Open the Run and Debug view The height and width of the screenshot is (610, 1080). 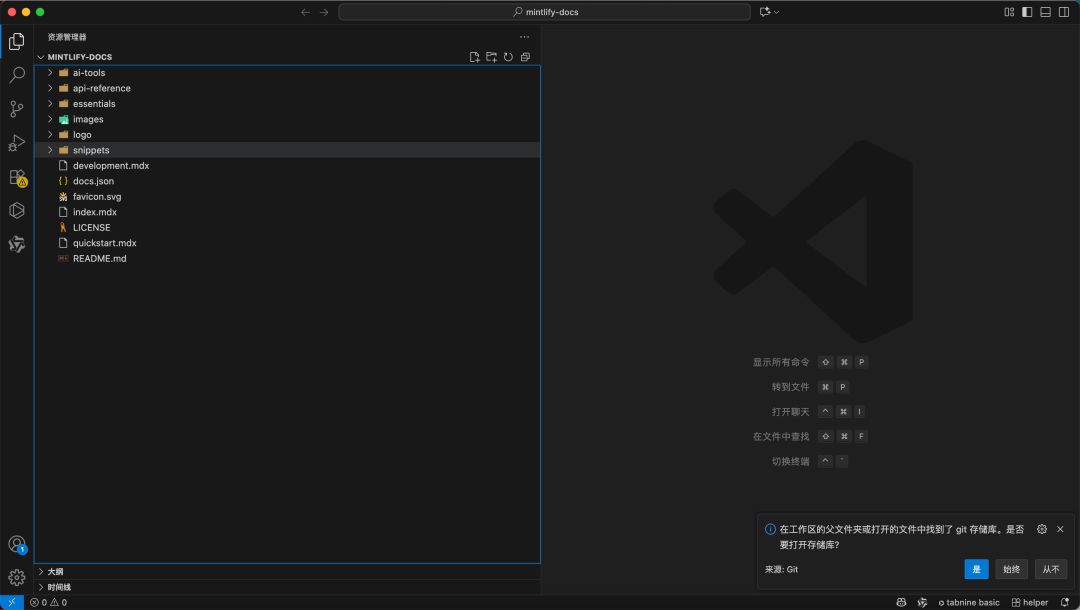[x=17, y=143]
